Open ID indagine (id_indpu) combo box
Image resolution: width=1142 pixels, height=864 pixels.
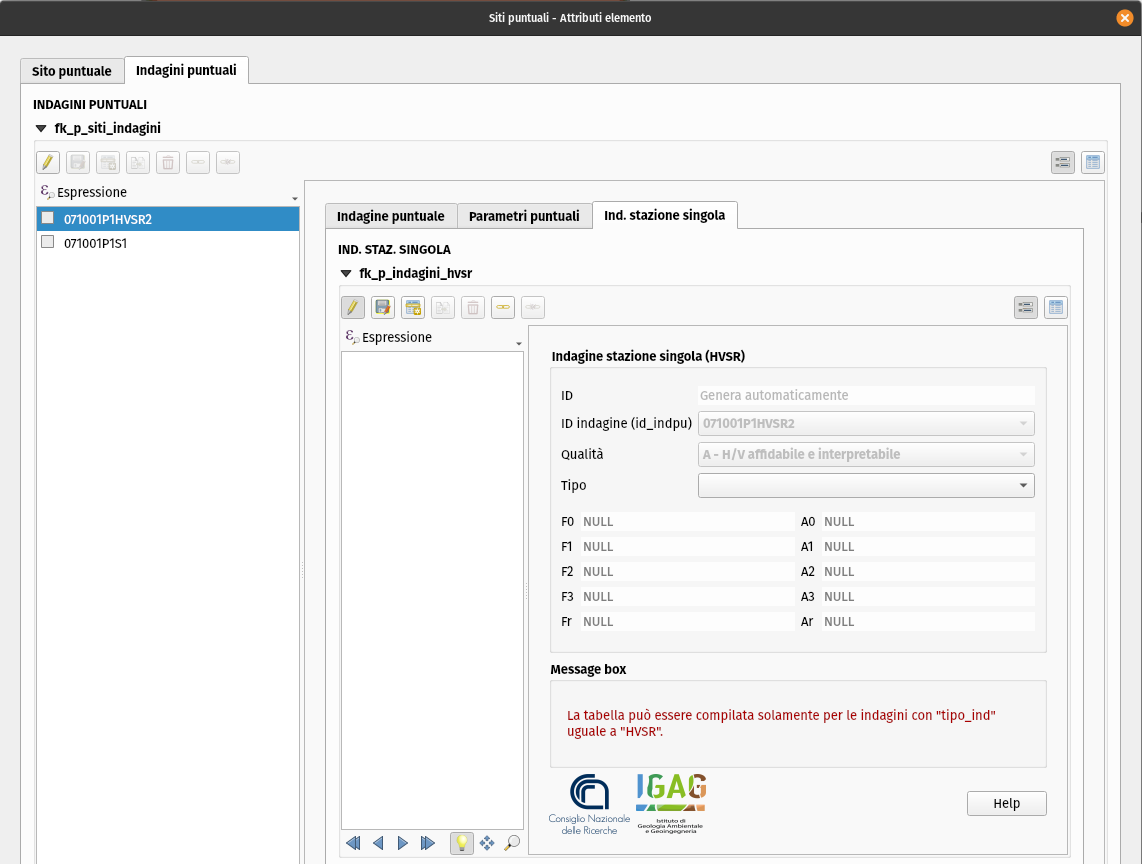[866, 423]
